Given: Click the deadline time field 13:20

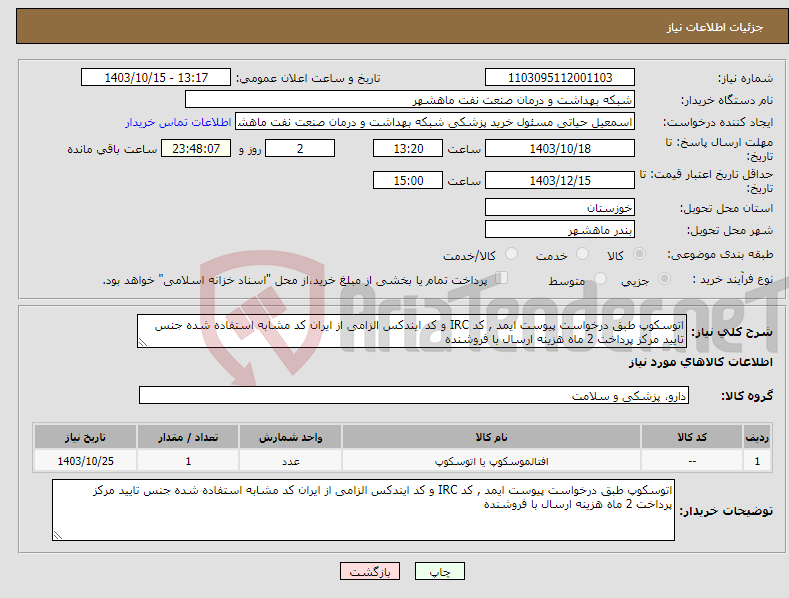Looking at the screenshot, I should point(408,148).
